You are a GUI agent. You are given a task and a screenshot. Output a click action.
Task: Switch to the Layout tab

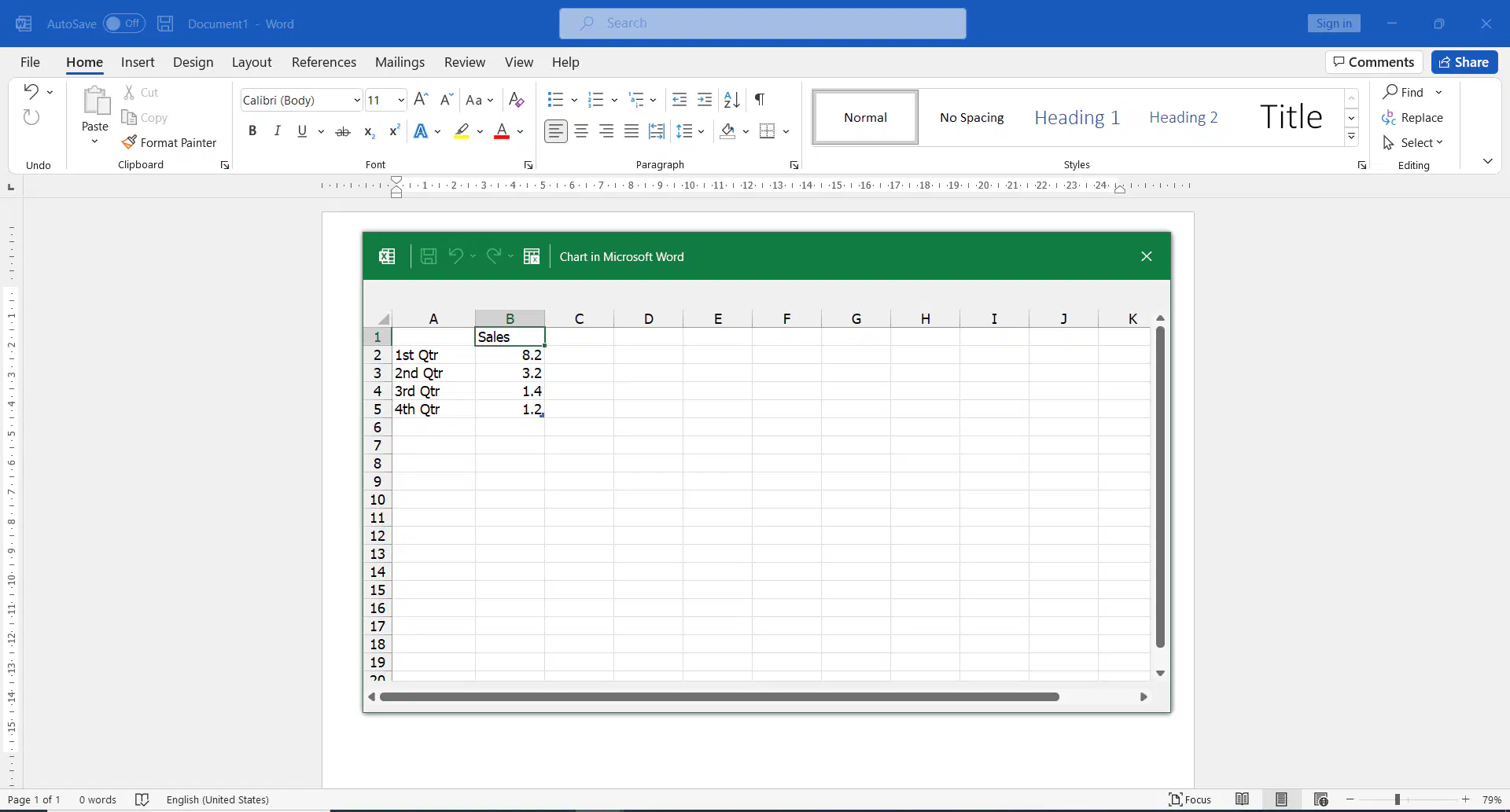click(x=252, y=62)
